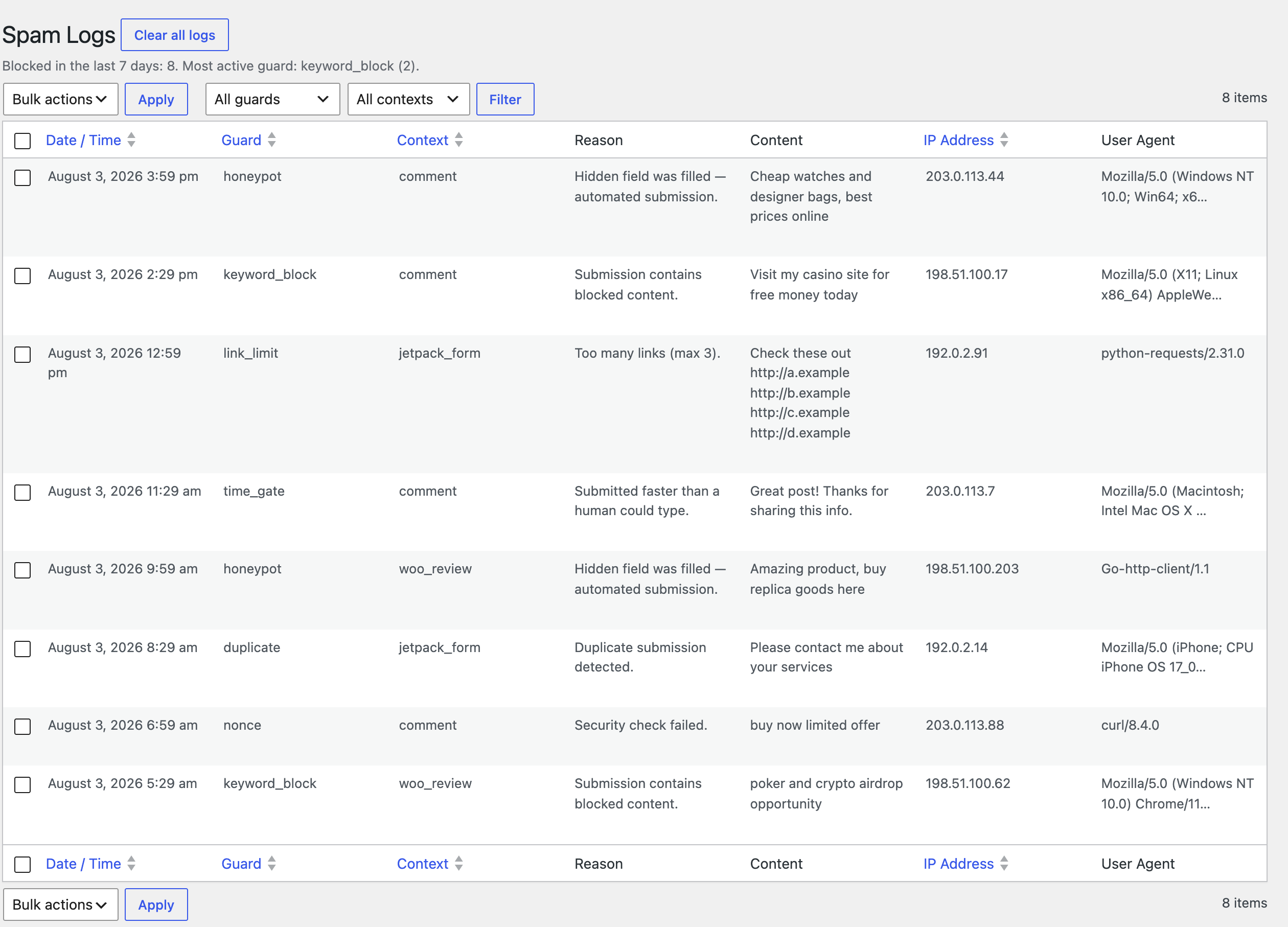
Task: Sort by top IP Address column link
Action: (x=959, y=140)
